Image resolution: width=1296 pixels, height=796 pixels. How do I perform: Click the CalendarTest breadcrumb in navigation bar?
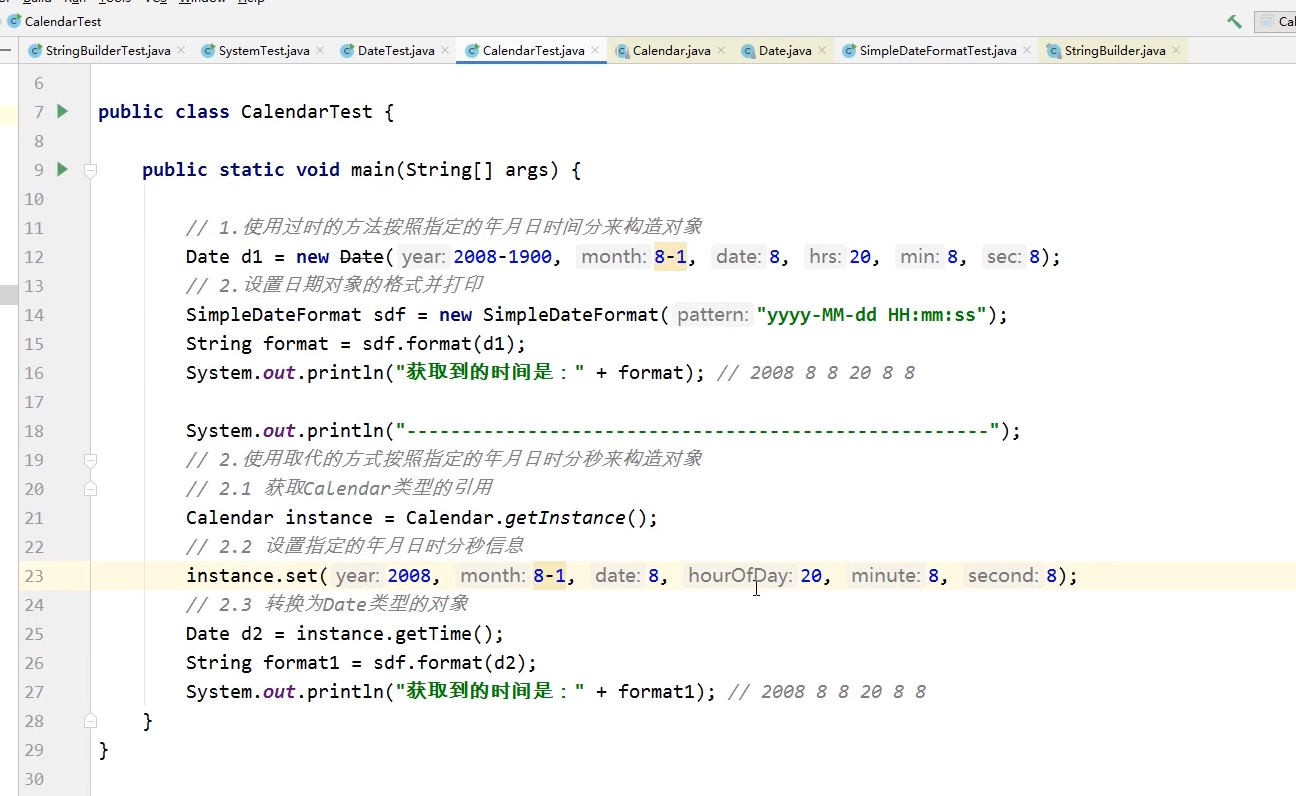pyautogui.click(x=54, y=21)
